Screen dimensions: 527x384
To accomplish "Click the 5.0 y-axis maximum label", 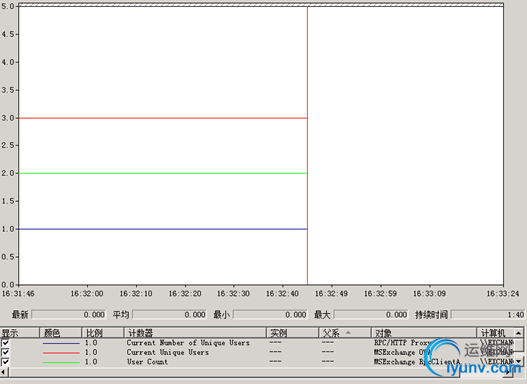I will pos(7,6).
